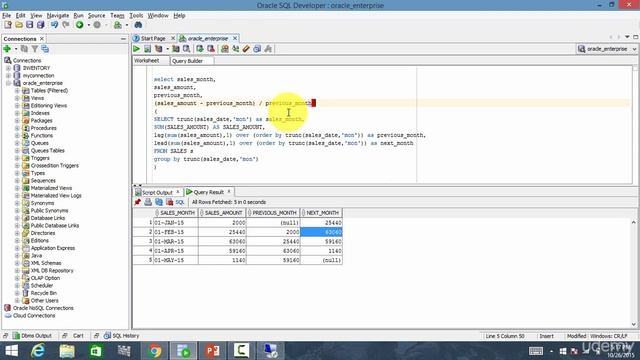The height and width of the screenshot is (360, 640).
Task: Click the Redo arrow icon
Action: tap(66, 25)
